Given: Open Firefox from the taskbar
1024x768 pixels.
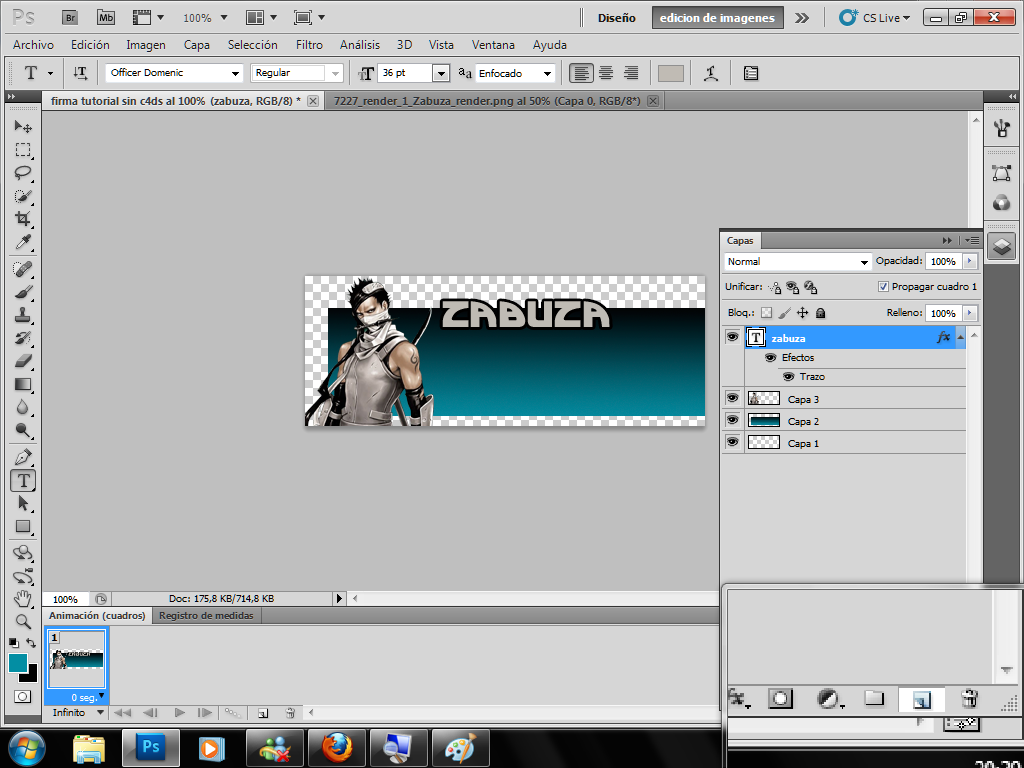Looking at the screenshot, I should [x=337, y=748].
